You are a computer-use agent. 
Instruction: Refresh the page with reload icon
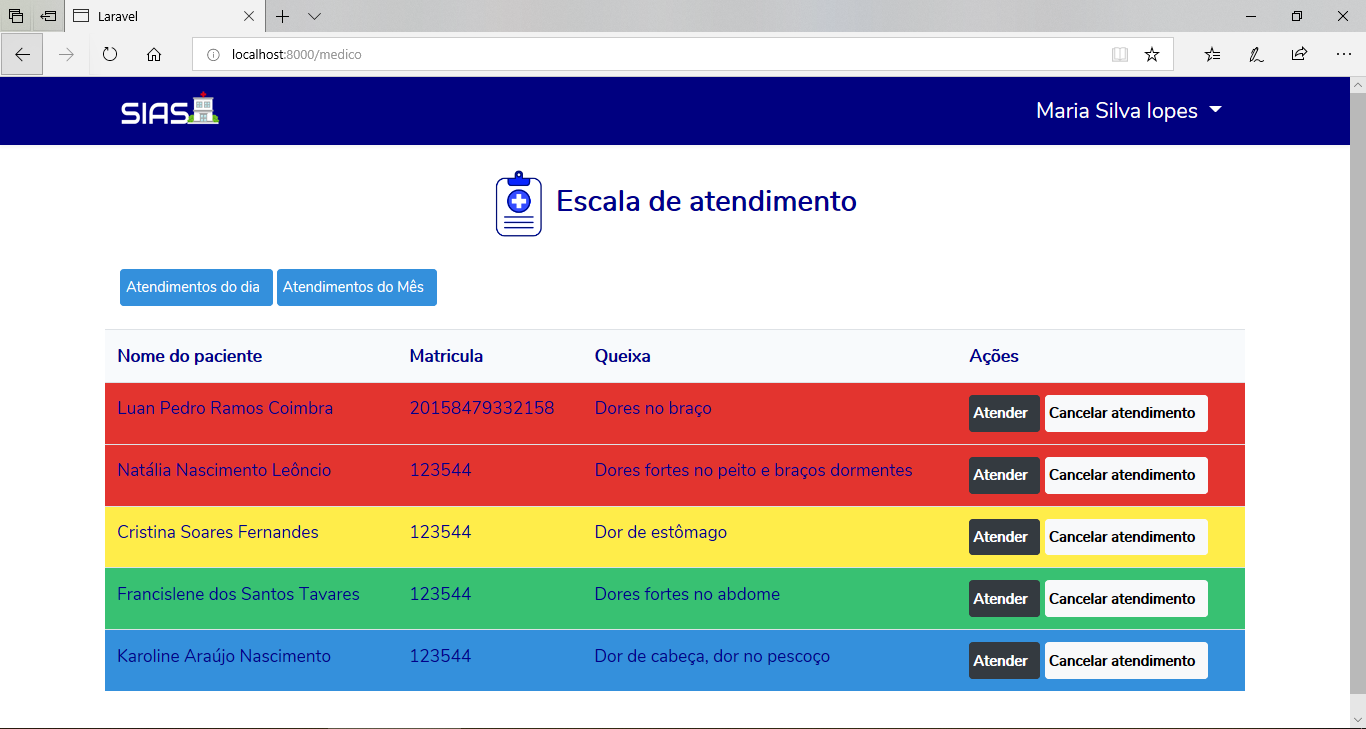(x=110, y=55)
